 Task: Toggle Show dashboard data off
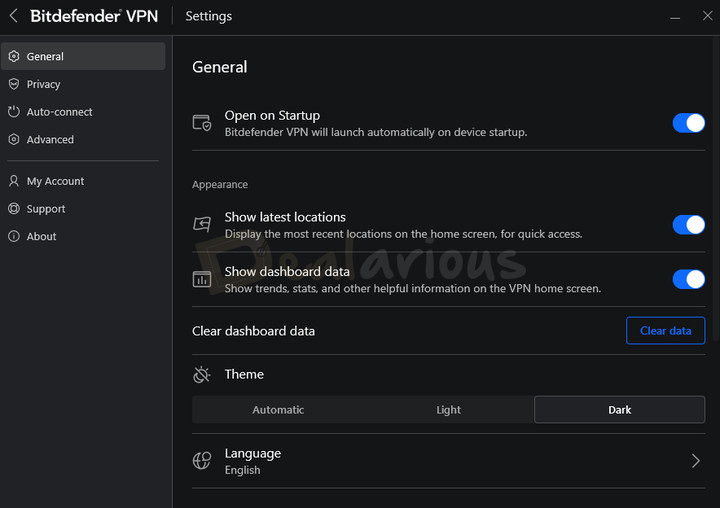688,279
